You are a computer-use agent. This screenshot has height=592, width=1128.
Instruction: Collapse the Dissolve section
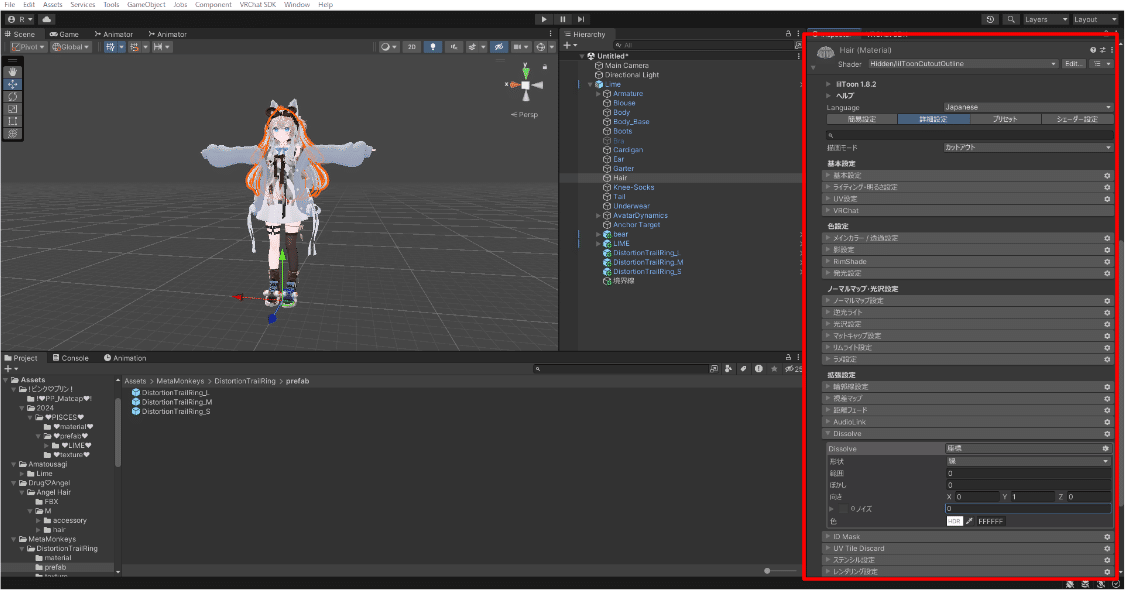click(829, 434)
